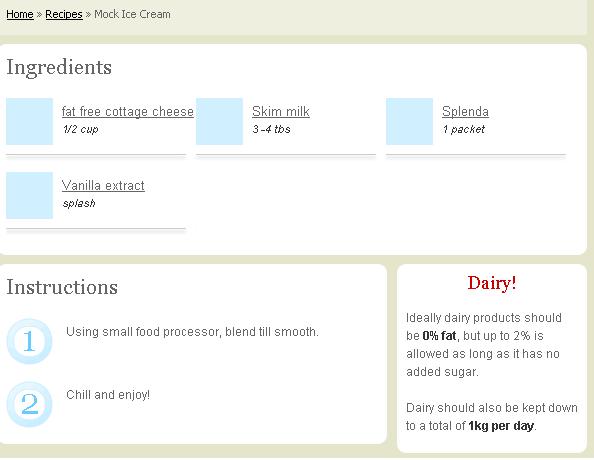Select the Vanilla extract image placeholder
Screen dimensions: 594x460
click(x=29, y=196)
